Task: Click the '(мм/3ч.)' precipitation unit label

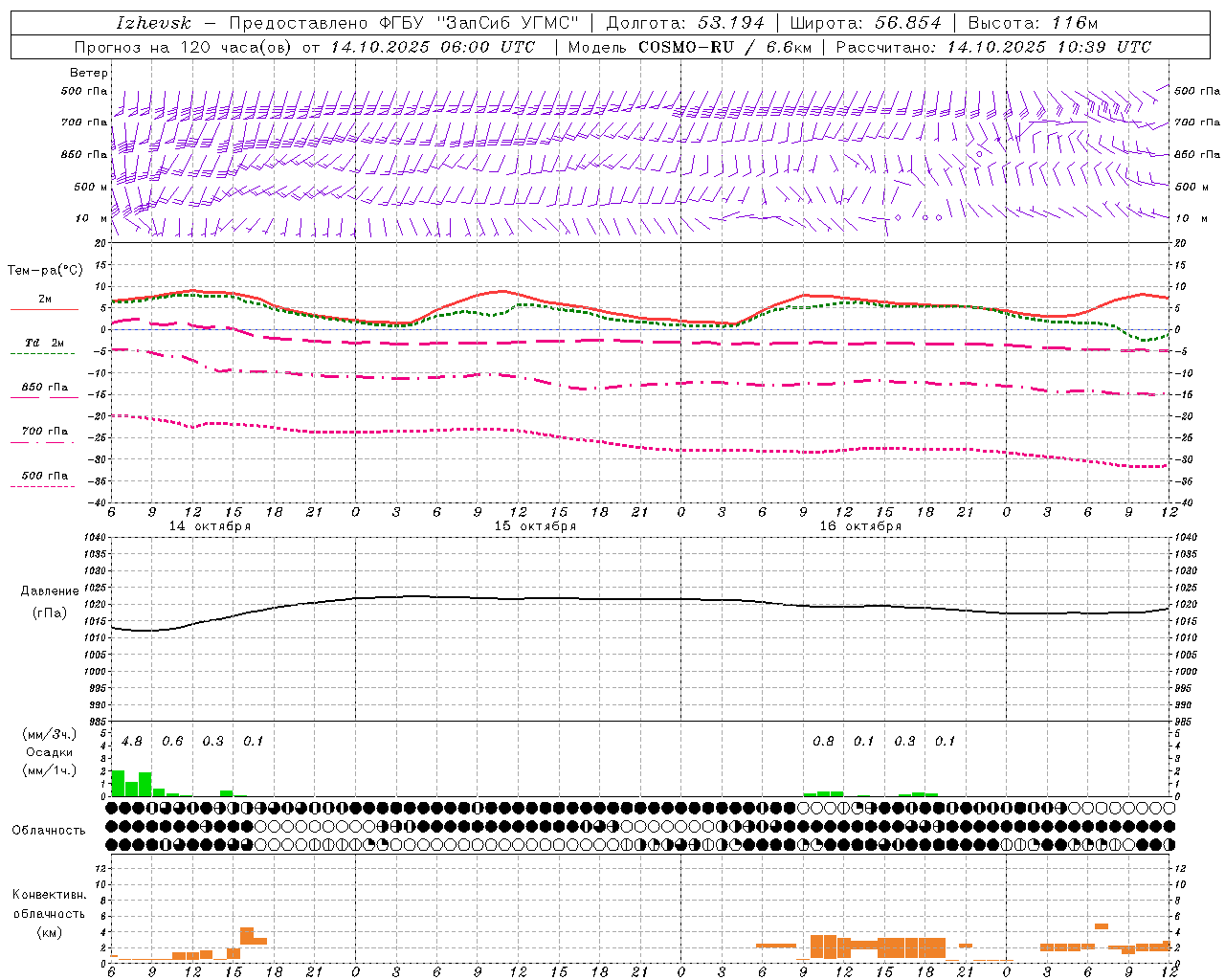Action: pyautogui.click(x=50, y=735)
